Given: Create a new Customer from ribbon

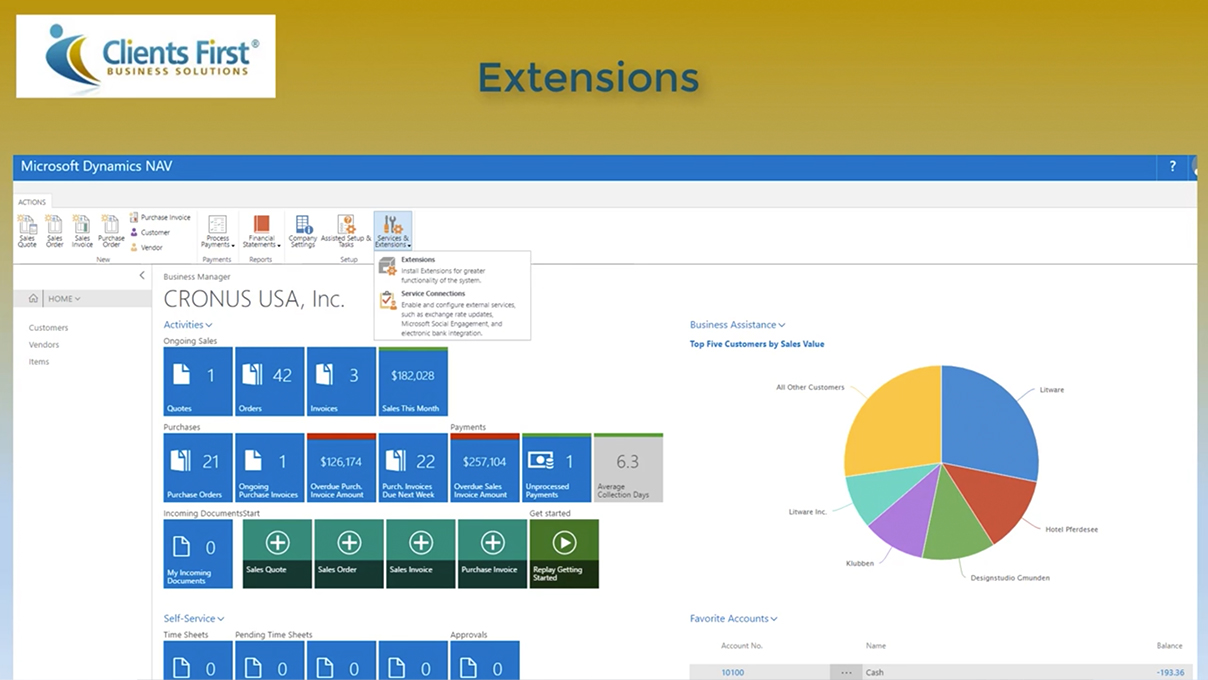Looking at the screenshot, I should tap(150, 232).
